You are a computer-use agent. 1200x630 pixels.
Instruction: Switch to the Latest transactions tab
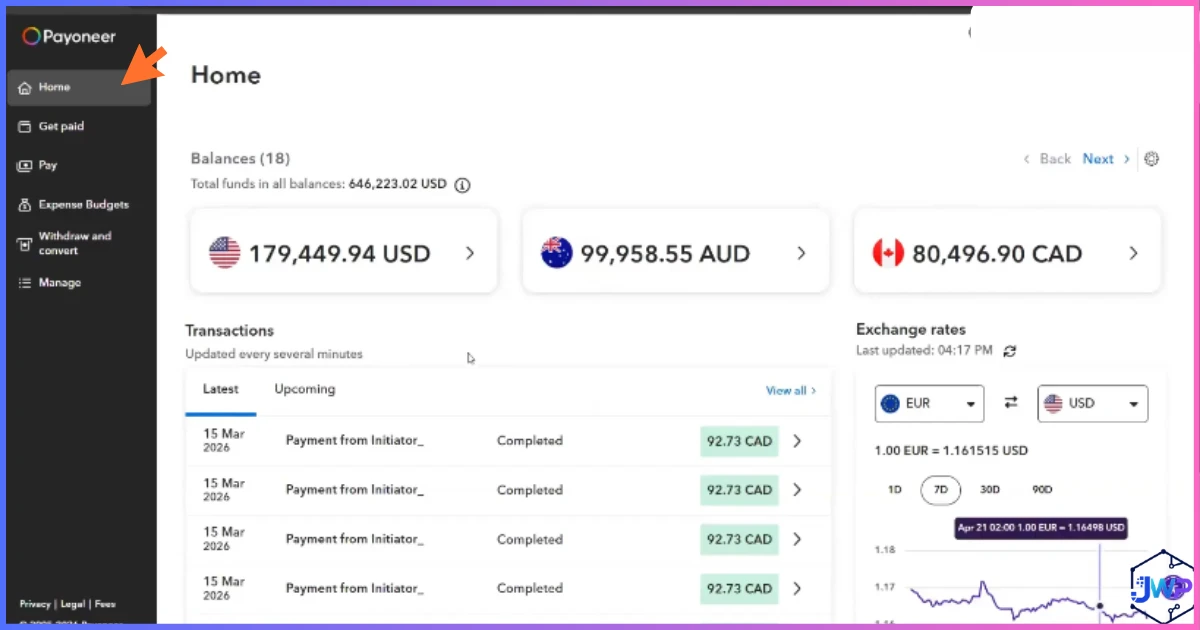pyautogui.click(x=221, y=390)
